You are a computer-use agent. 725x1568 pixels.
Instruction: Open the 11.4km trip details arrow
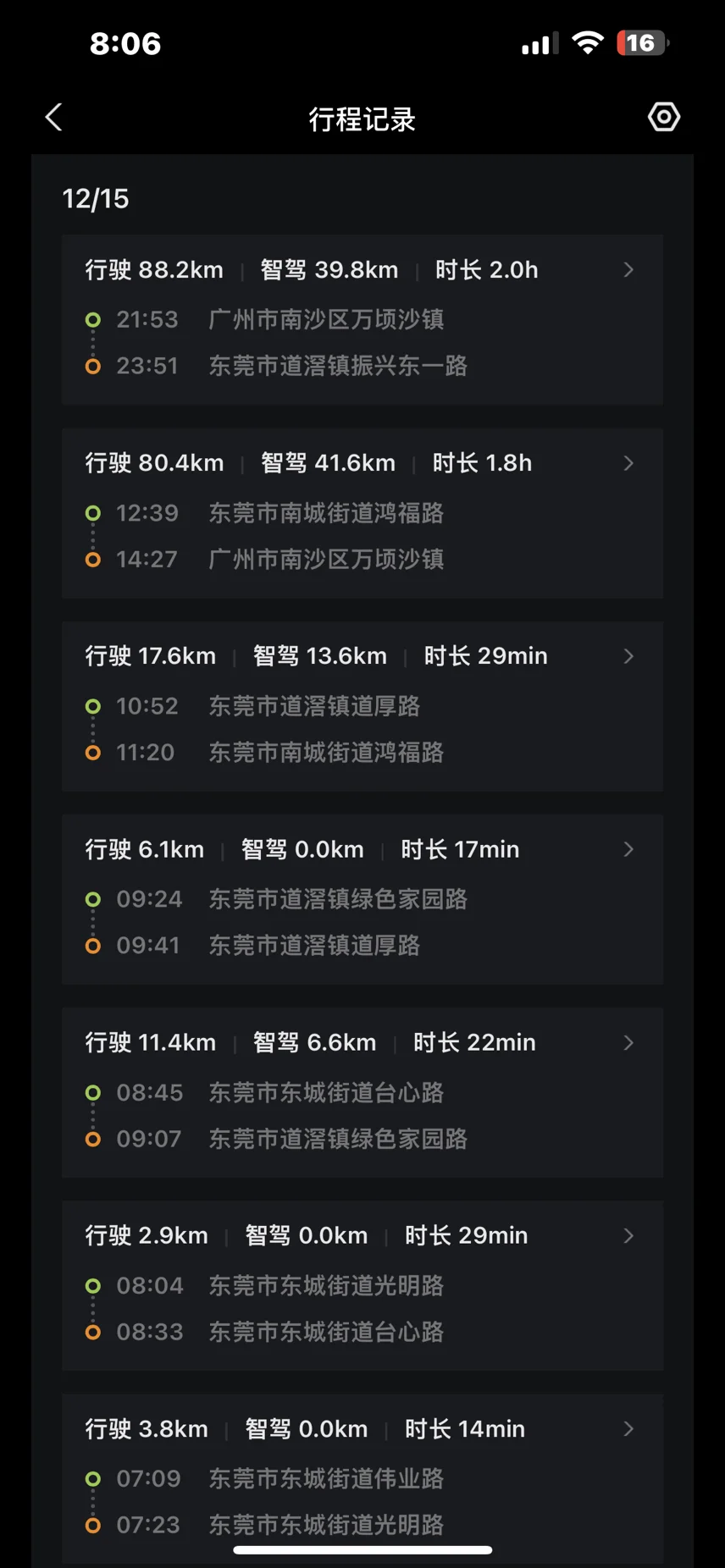point(628,1042)
